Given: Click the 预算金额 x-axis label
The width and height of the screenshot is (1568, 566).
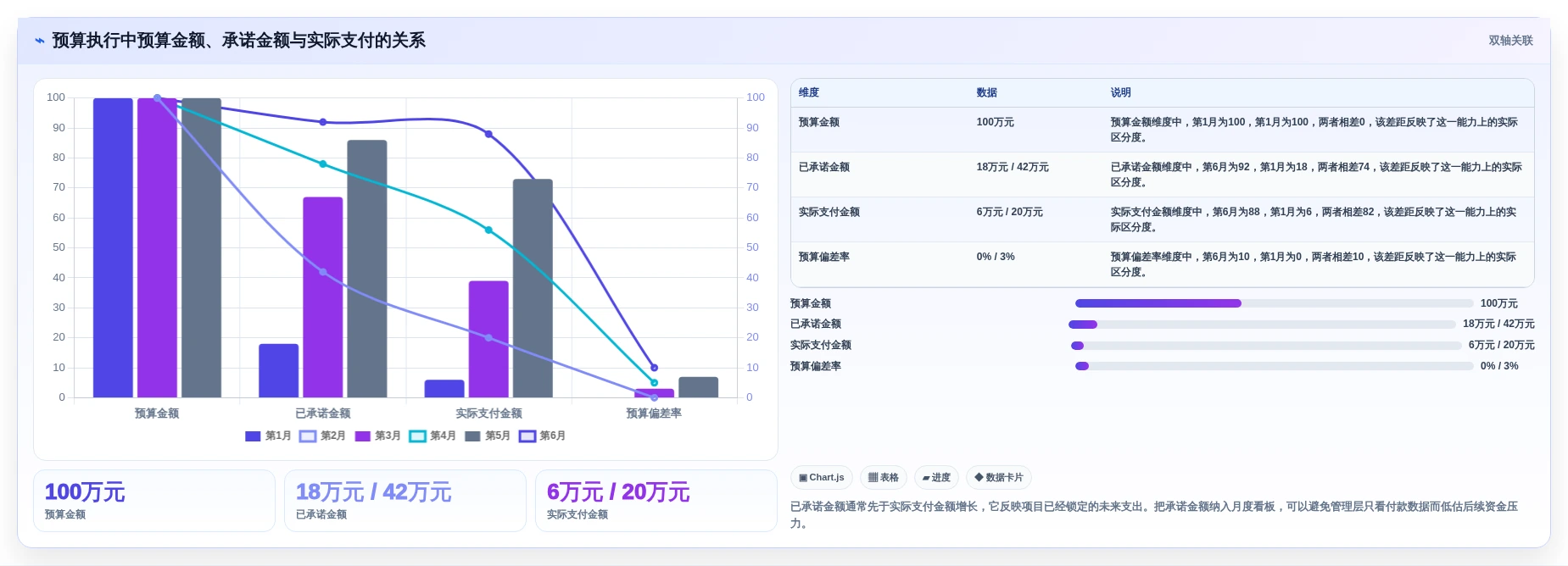Looking at the screenshot, I should point(157,413).
